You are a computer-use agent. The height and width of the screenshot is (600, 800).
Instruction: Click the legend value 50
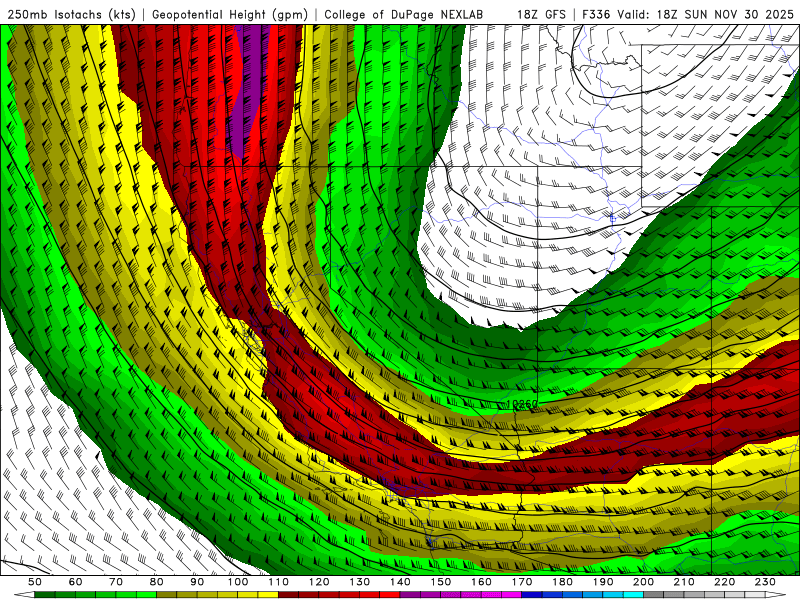point(35,582)
